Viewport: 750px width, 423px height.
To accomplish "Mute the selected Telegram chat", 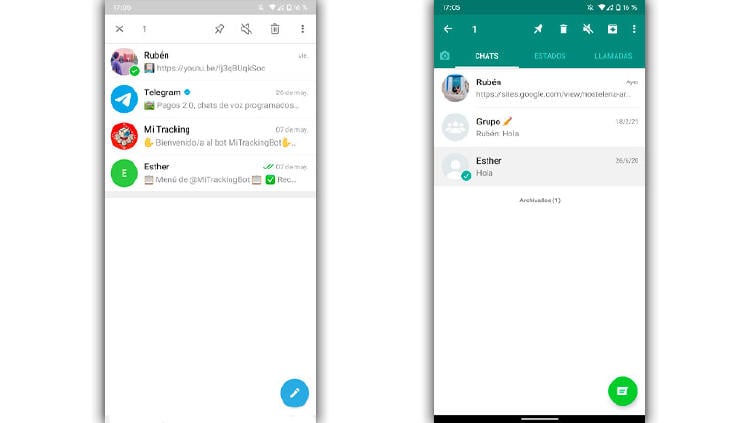I will pyautogui.click(x=247, y=29).
